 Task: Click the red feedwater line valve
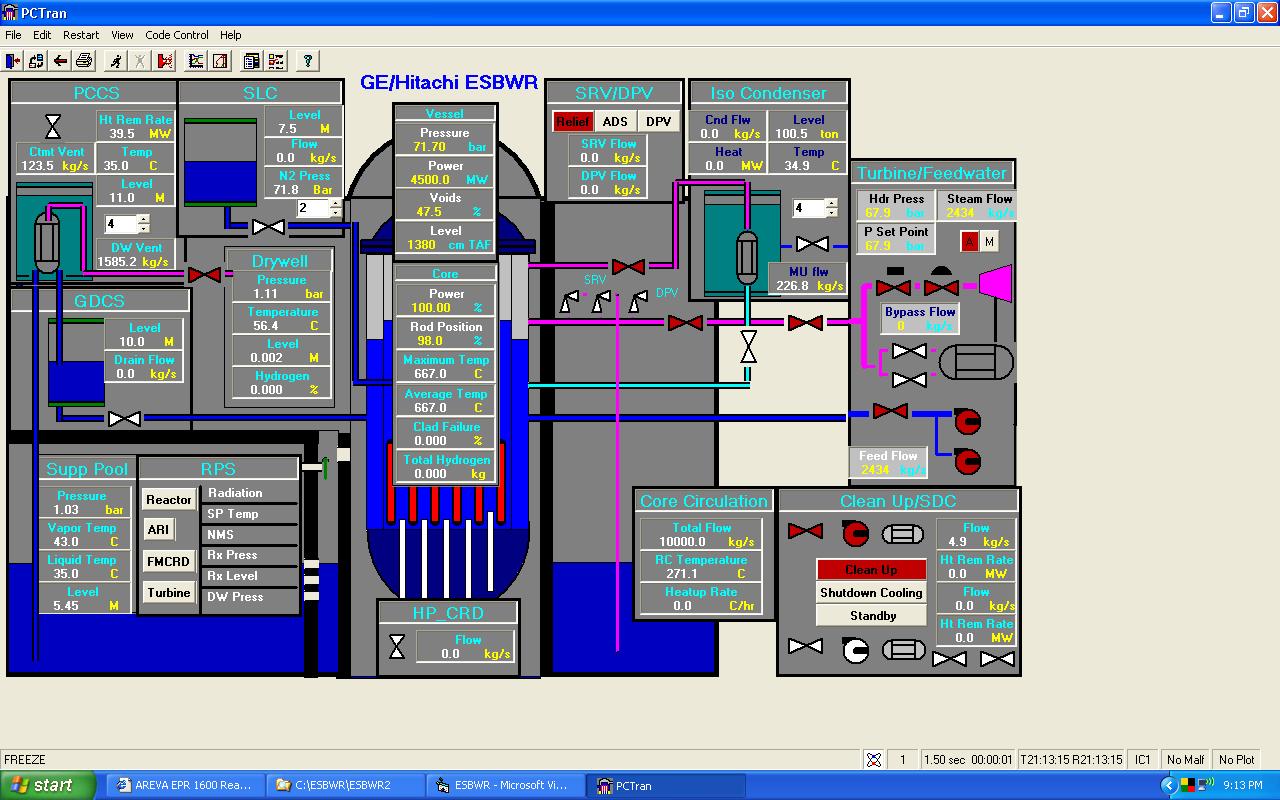coord(890,411)
